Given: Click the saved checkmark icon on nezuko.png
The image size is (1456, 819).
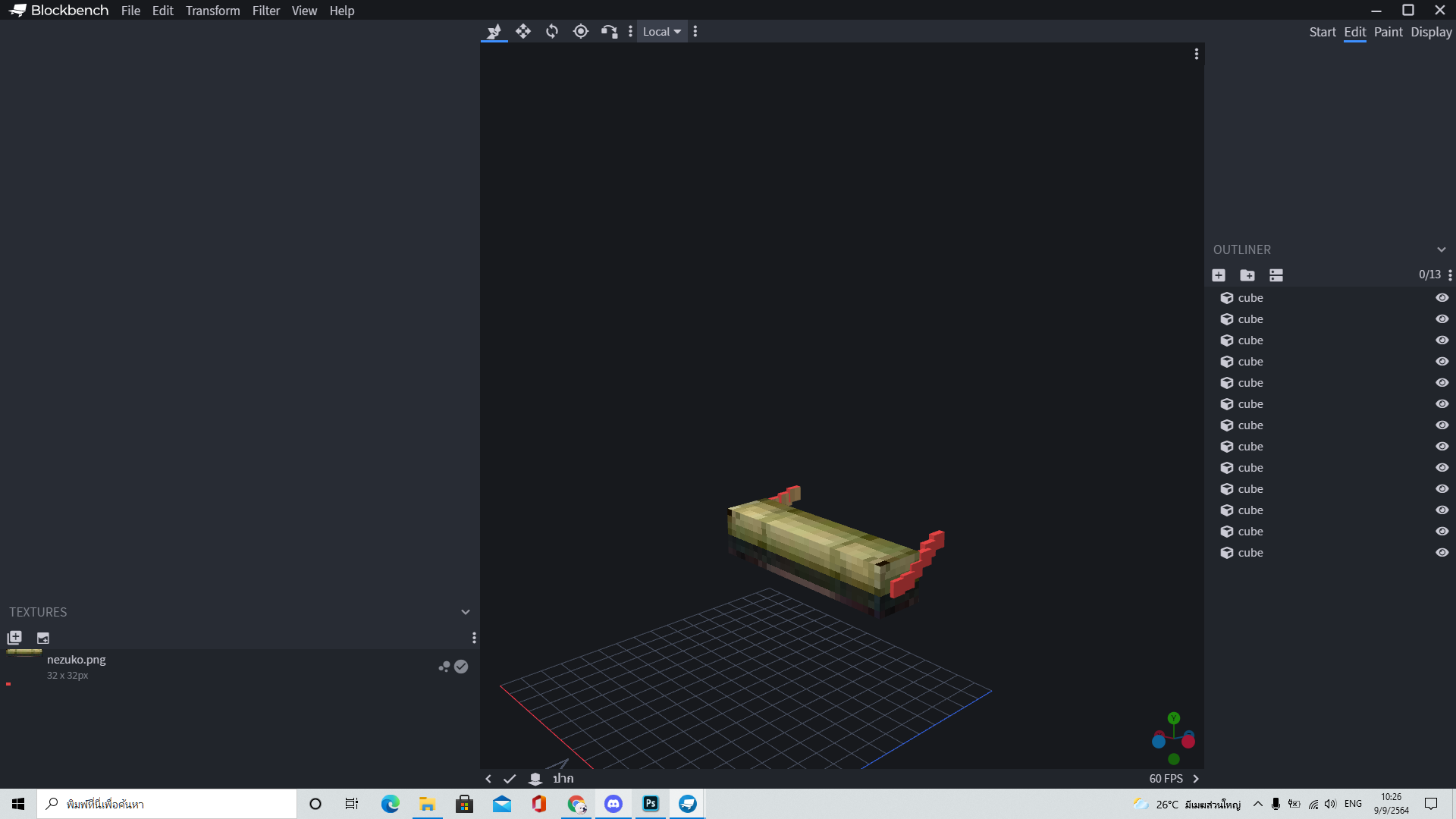Looking at the screenshot, I should pyautogui.click(x=461, y=667).
